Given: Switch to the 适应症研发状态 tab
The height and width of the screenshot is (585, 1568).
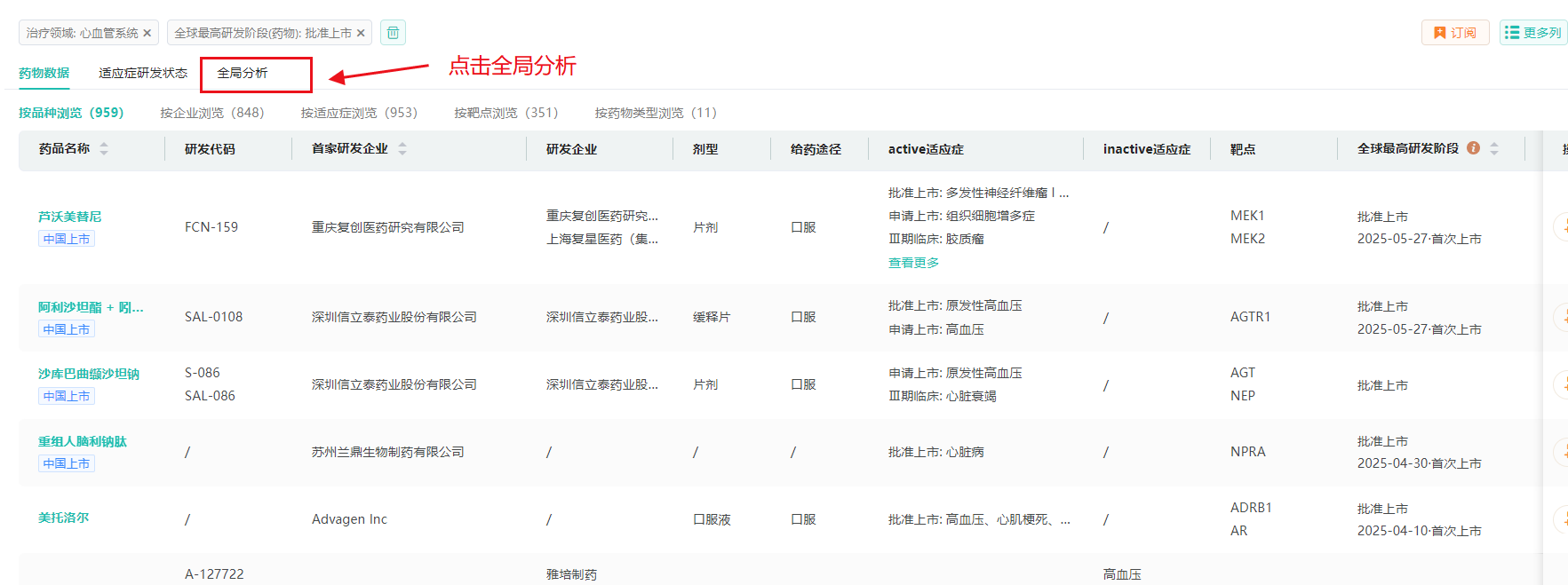Looking at the screenshot, I should coord(143,73).
